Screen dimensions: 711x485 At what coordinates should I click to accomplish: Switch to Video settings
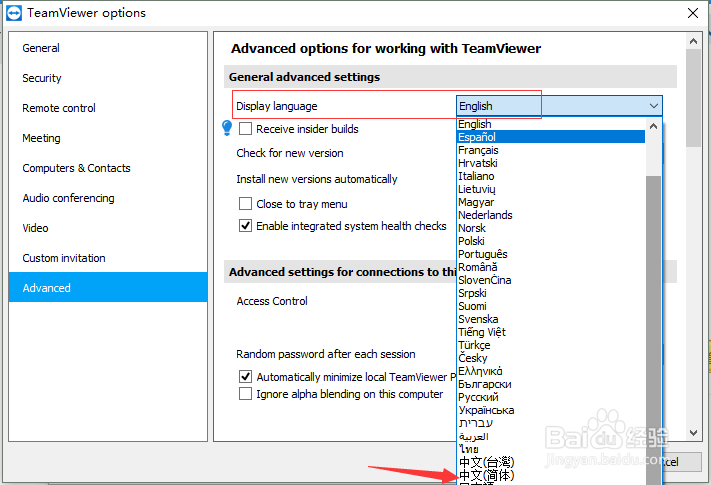[107, 228]
